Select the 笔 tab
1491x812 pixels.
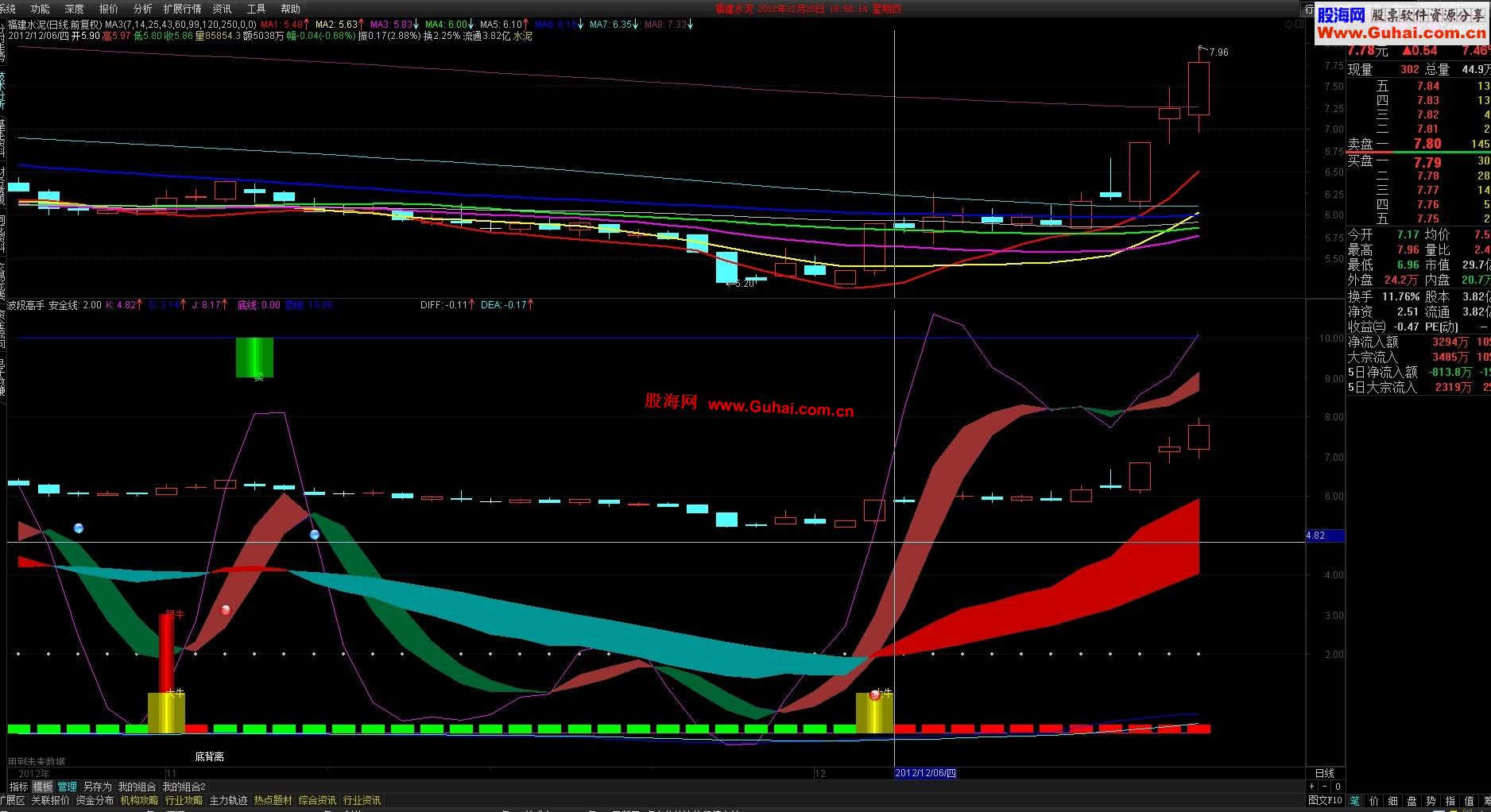[1354, 800]
